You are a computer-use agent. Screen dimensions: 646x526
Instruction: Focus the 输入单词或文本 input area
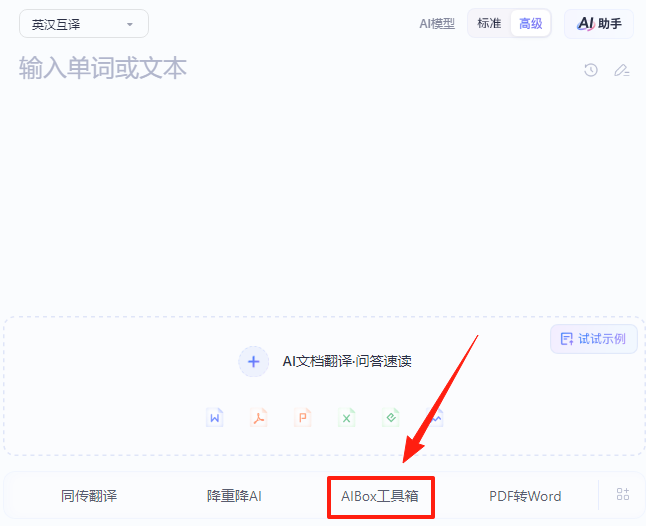pos(103,68)
